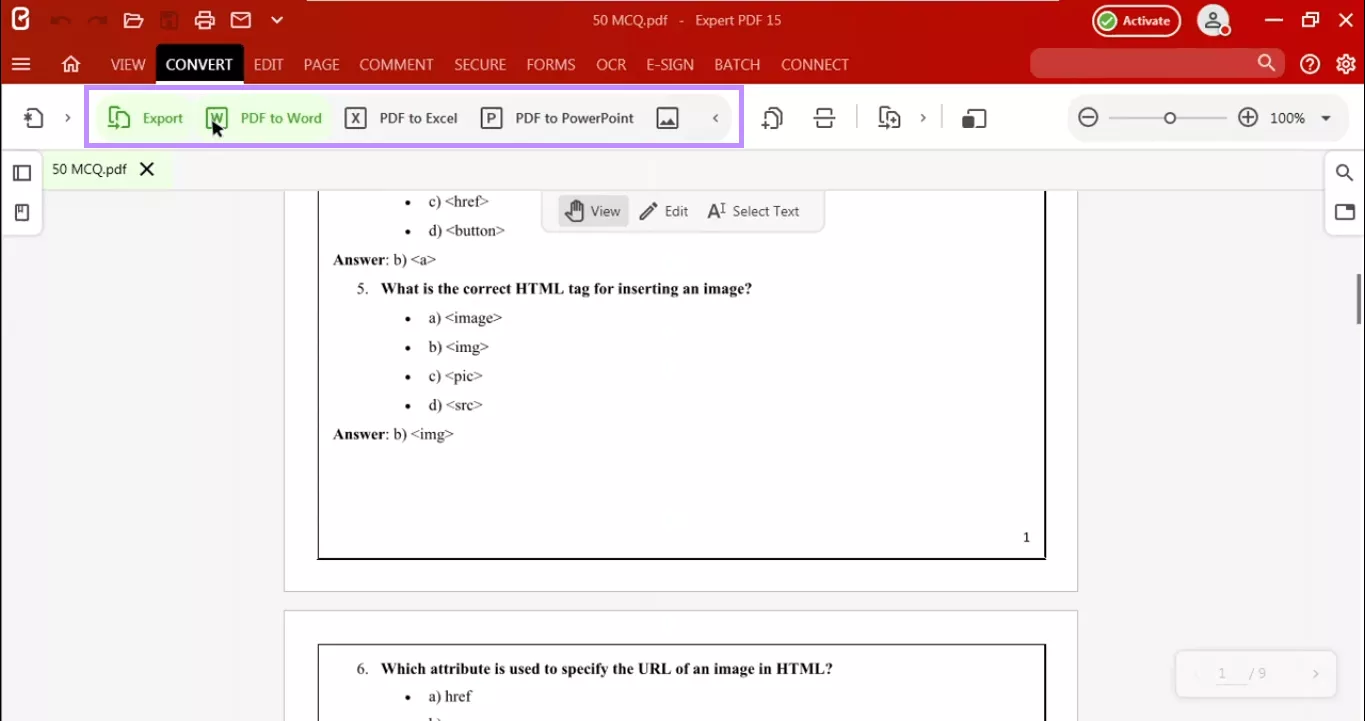1365x721 pixels.
Task: Print the document via the printer icon
Action: [205, 20]
